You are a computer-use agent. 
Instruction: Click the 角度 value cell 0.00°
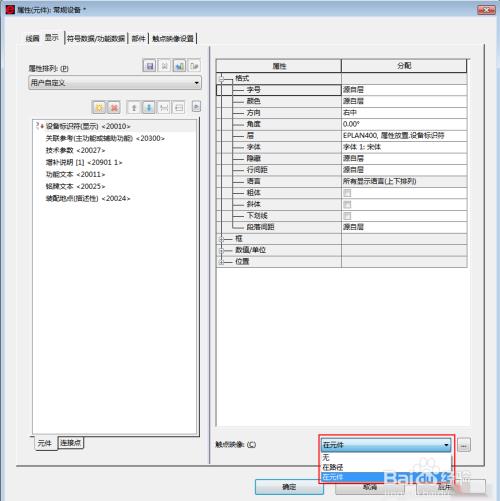click(x=404, y=124)
